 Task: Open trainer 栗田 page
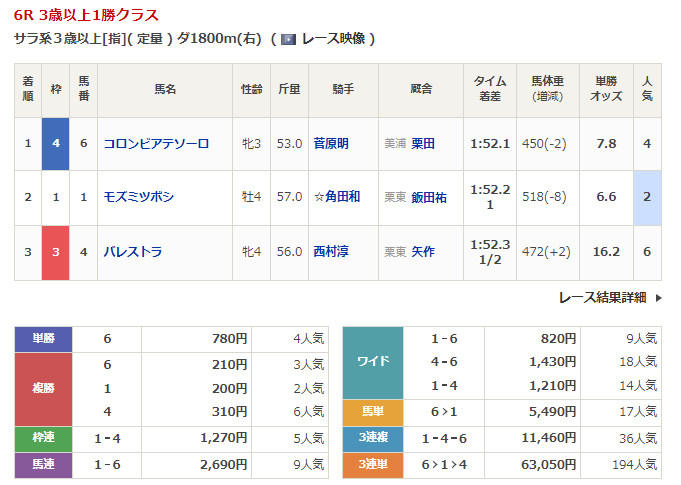tap(422, 143)
